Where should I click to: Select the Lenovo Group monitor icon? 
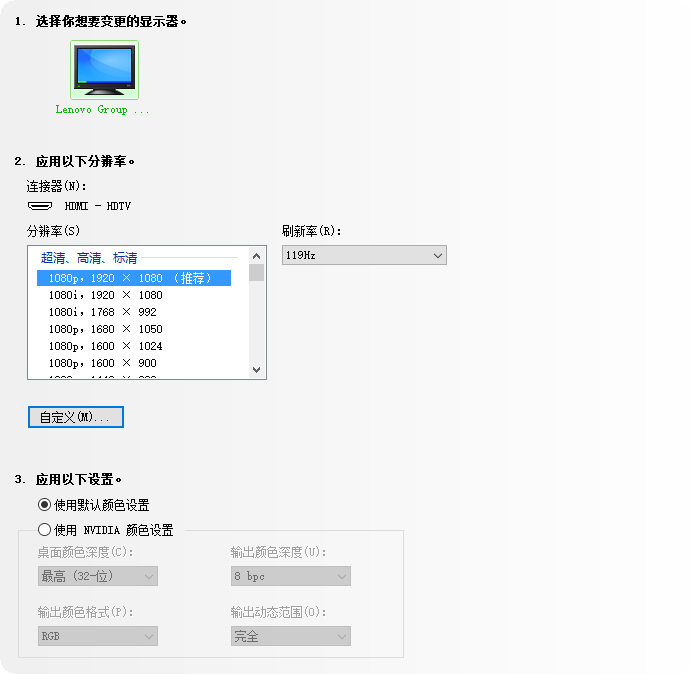tap(104, 68)
